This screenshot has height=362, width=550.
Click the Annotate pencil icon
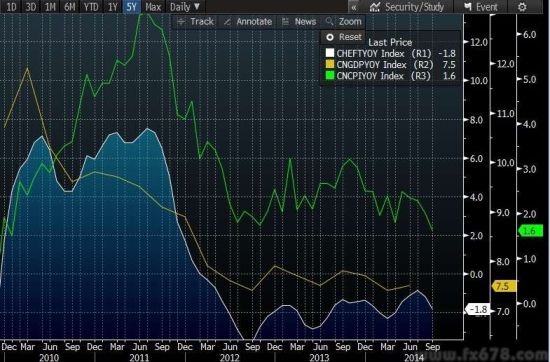(227, 22)
